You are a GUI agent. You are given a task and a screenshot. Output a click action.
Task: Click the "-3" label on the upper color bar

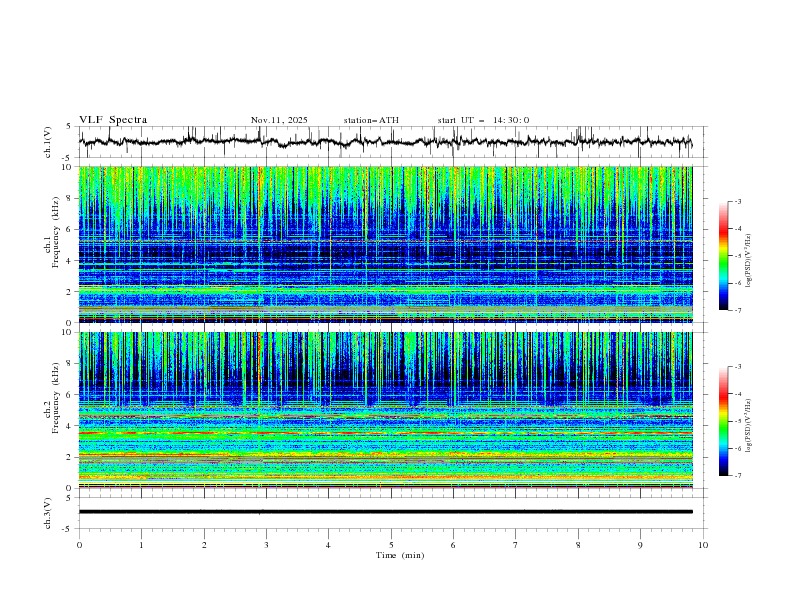738,201
